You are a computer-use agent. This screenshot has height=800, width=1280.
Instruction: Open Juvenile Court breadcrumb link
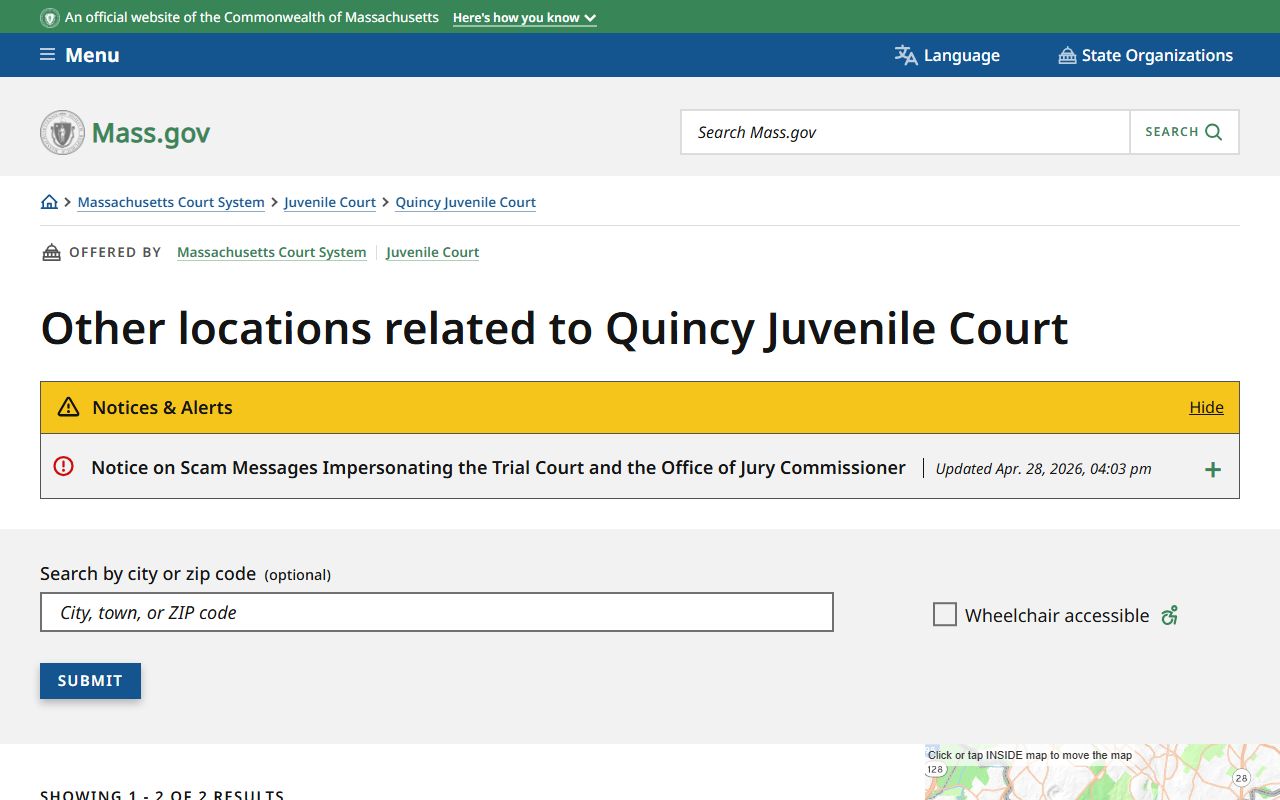click(330, 202)
